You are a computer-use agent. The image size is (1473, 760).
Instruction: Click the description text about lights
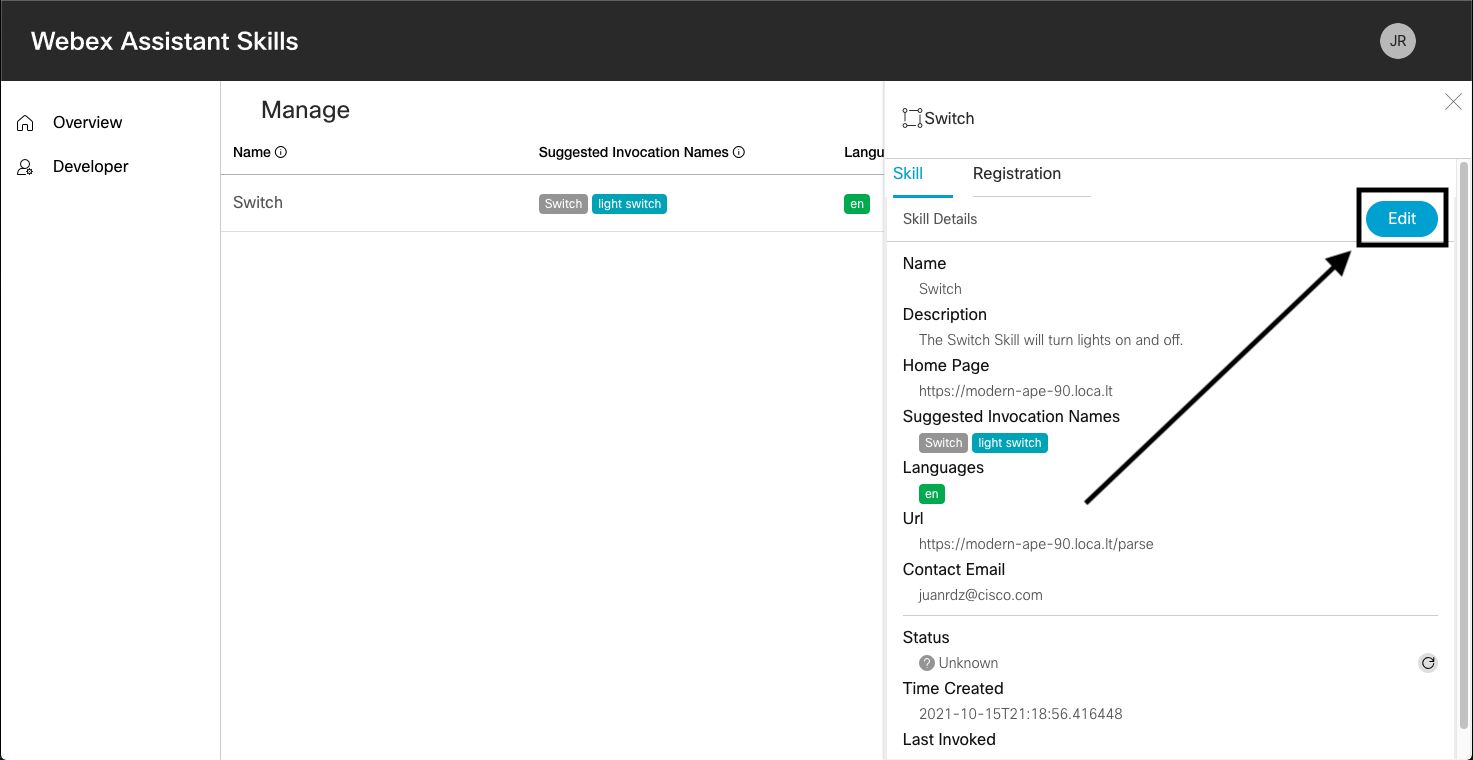click(1051, 340)
